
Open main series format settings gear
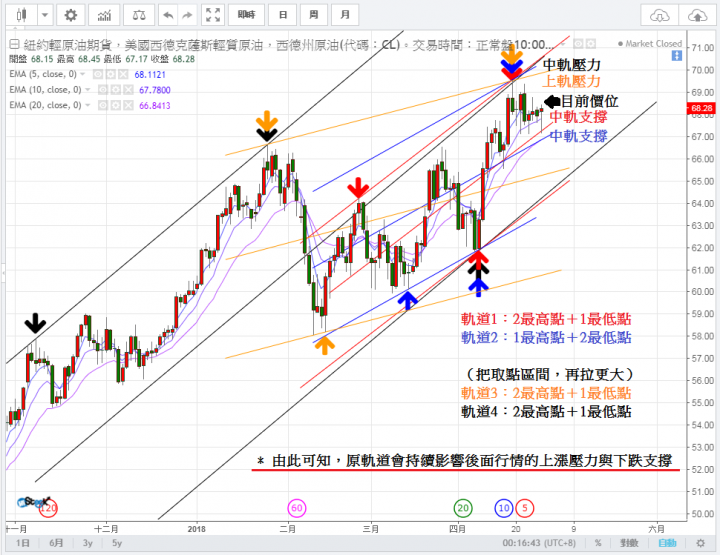click(591, 44)
